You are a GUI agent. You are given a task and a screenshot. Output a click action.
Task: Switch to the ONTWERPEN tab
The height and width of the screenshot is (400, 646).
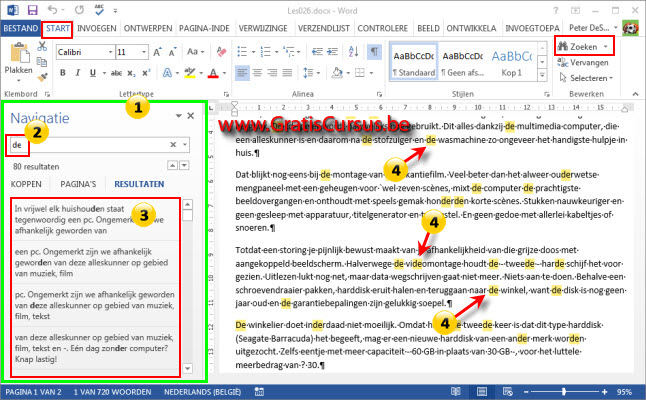tap(148, 28)
